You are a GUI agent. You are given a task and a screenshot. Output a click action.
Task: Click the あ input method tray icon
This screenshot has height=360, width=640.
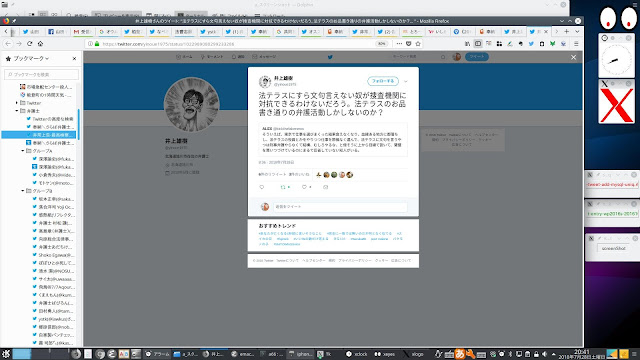coord(460,354)
